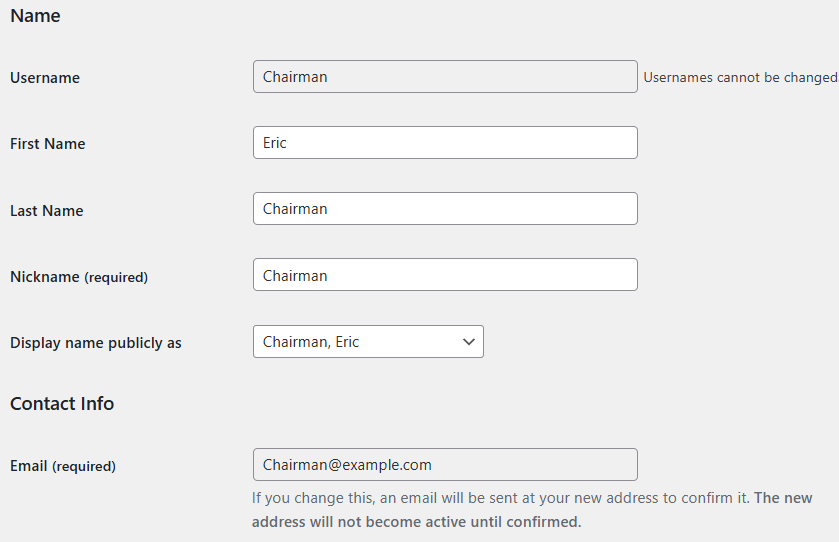The height and width of the screenshot is (542, 839).
Task: Click the "Name" section heading
Action: (x=35, y=16)
